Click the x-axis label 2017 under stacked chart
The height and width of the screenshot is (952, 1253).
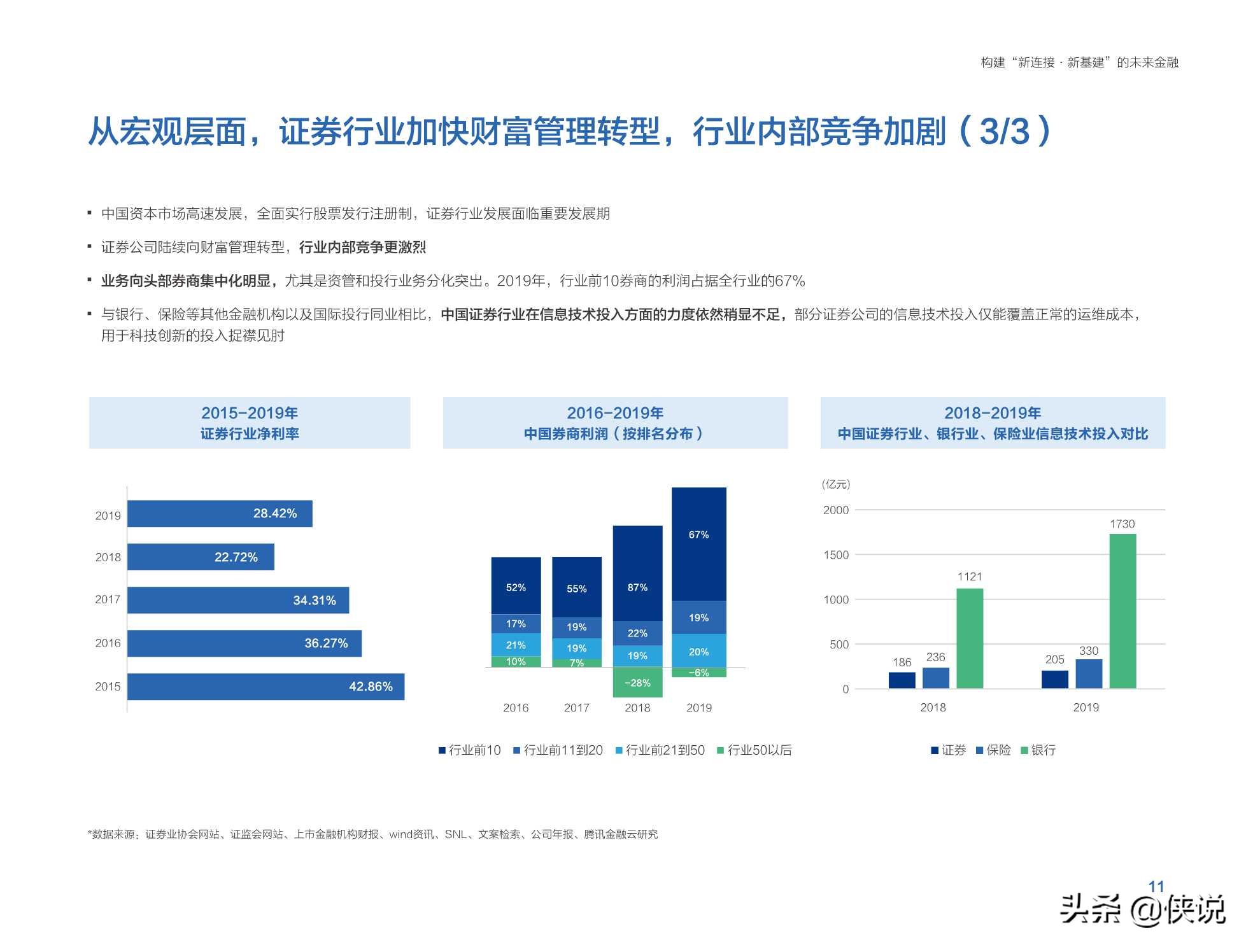(x=577, y=708)
